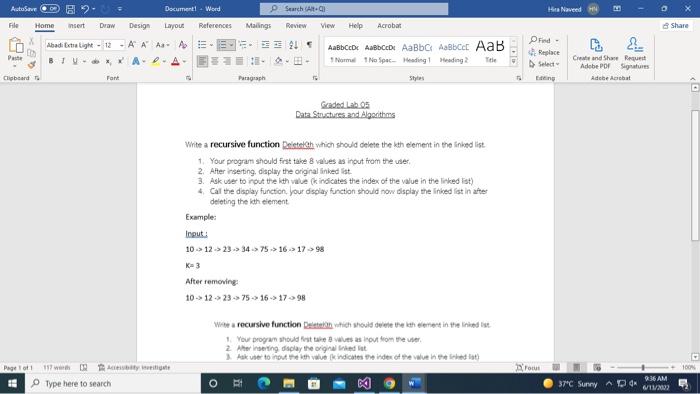Click the Increase Indent icon

[x=278, y=45]
